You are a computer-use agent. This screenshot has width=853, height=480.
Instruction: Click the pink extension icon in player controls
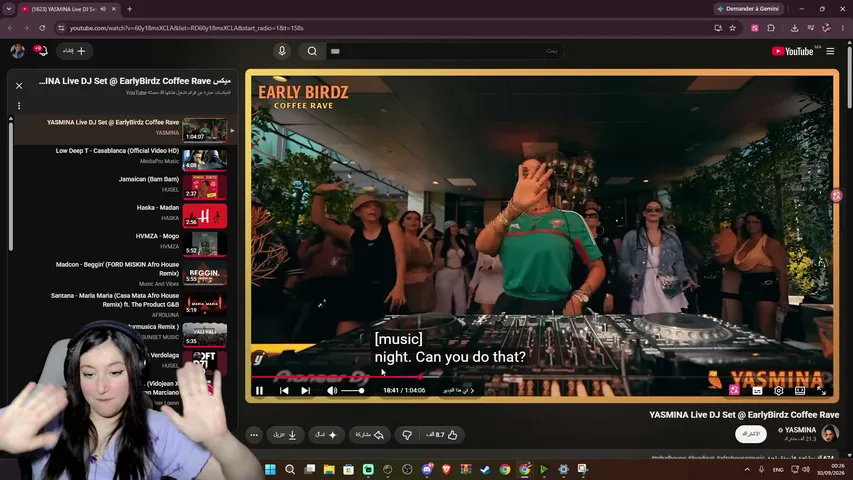coord(734,390)
